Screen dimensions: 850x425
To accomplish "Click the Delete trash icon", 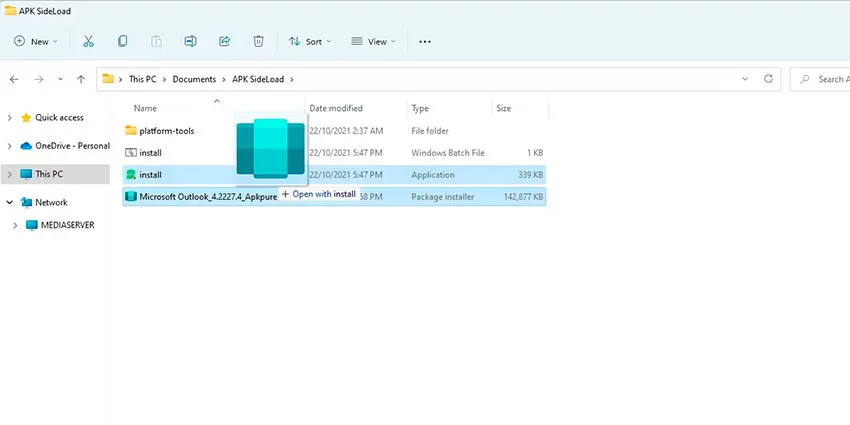I will pyautogui.click(x=259, y=41).
